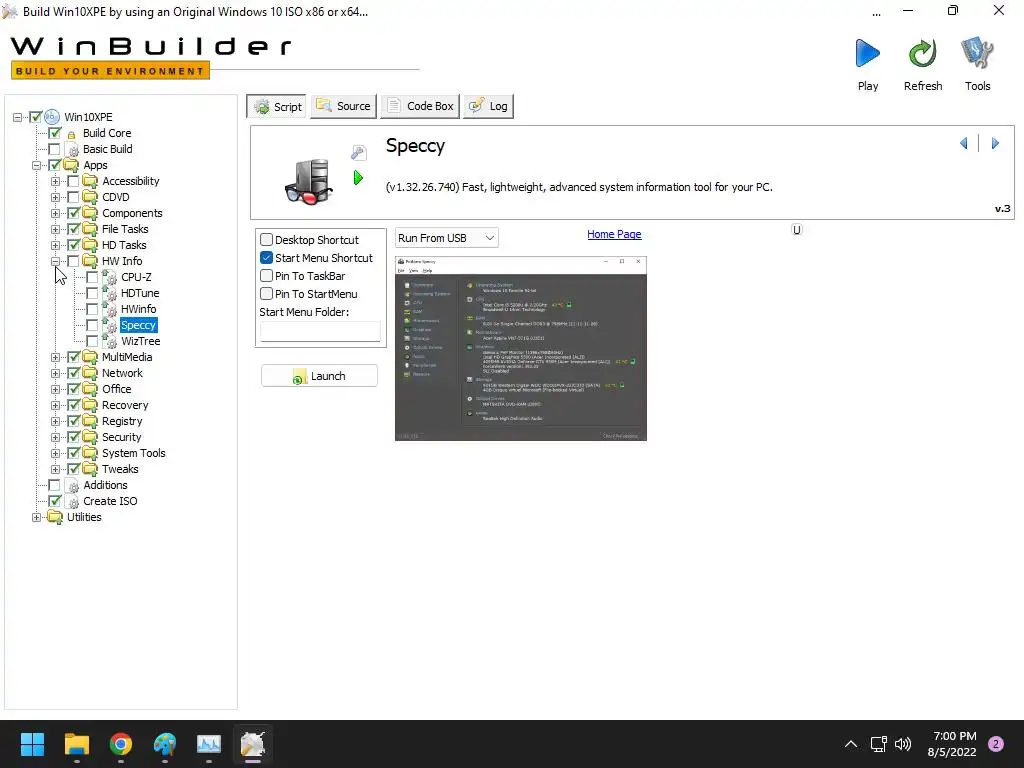Open Paint app from taskbar
This screenshot has height=768, width=1024.
[165, 744]
